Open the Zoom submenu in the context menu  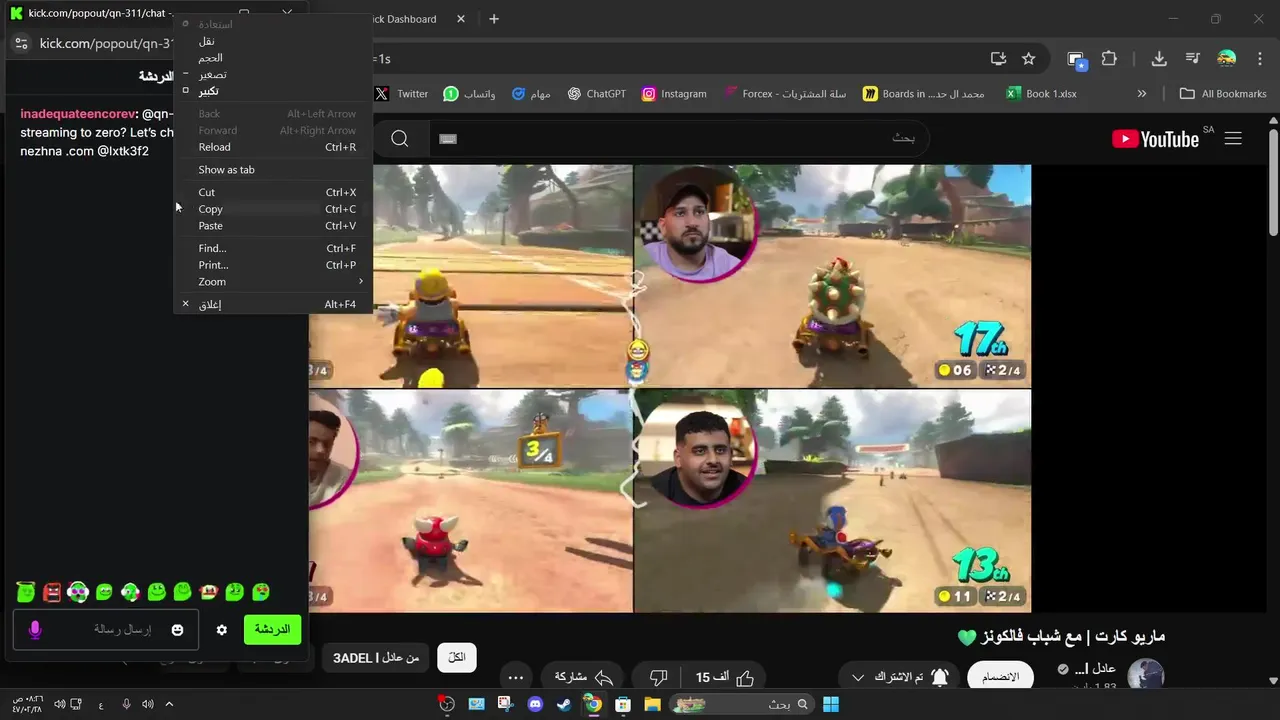(273, 282)
